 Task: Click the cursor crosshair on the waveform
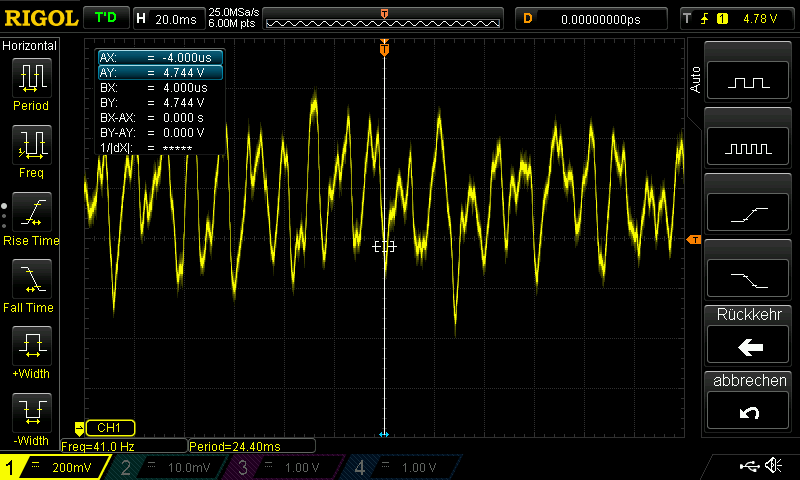click(384, 247)
